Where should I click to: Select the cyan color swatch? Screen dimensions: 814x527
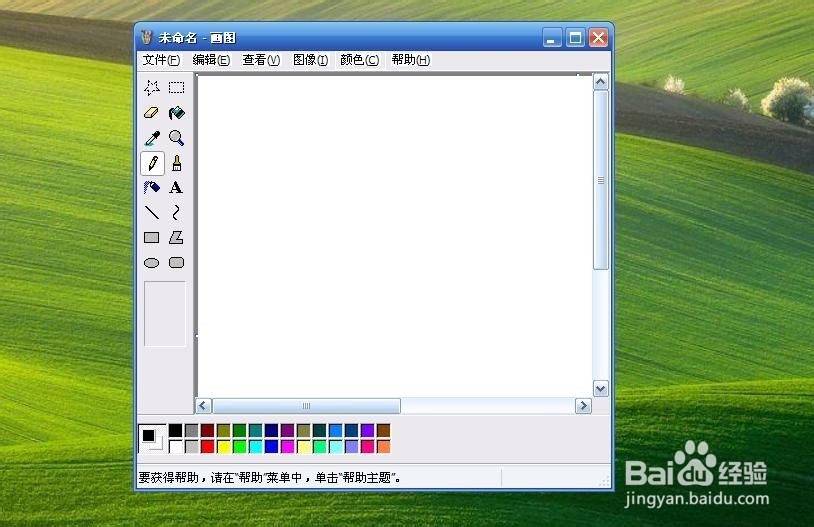click(255, 447)
